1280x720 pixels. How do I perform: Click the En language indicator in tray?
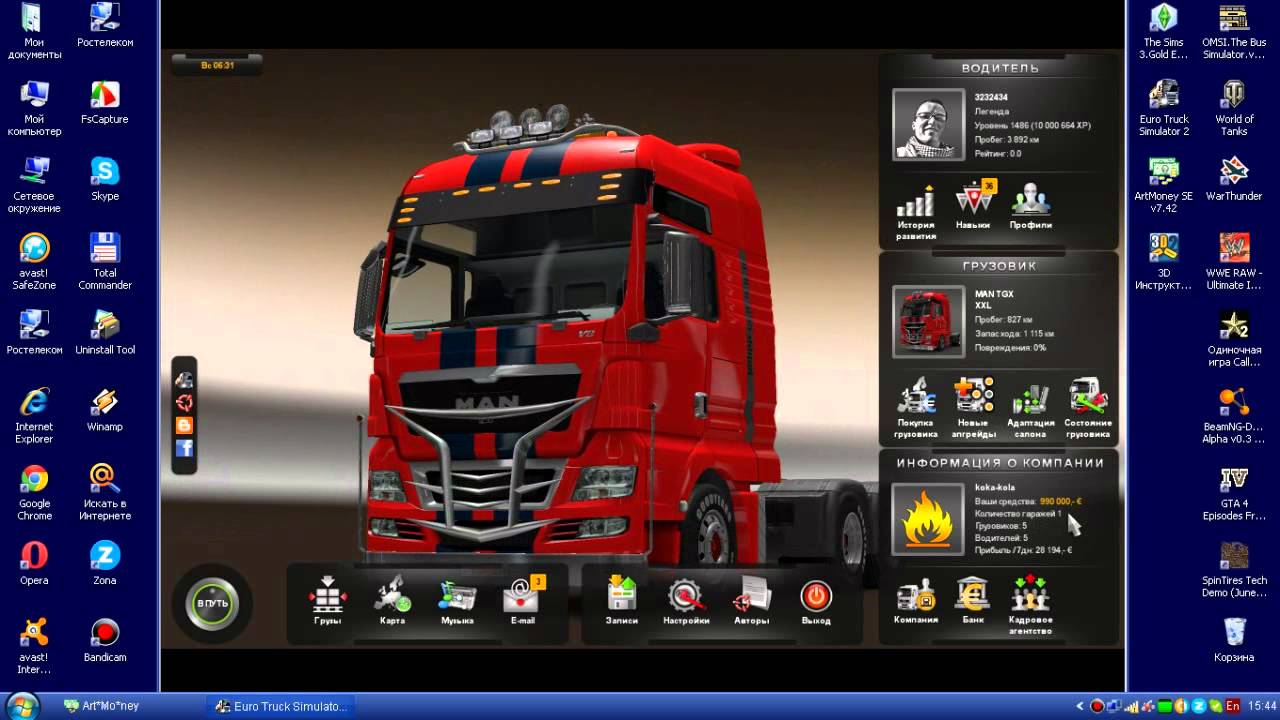(x=1232, y=706)
